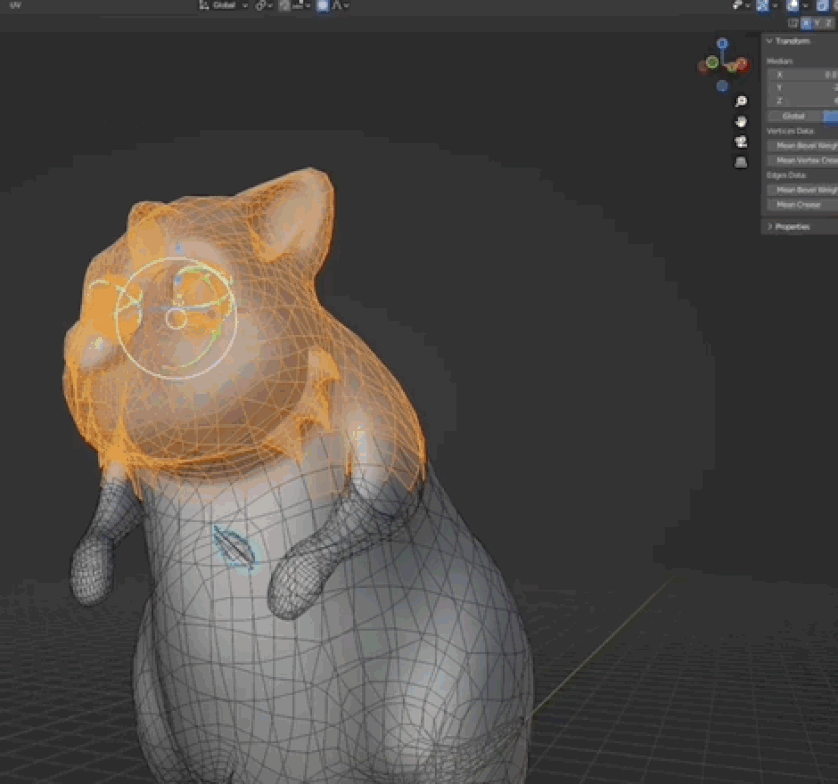The height and width of the screenshot is (784, 838).
Task: Adjust the Mean Crease slider
Action: (x=803, y=204)
